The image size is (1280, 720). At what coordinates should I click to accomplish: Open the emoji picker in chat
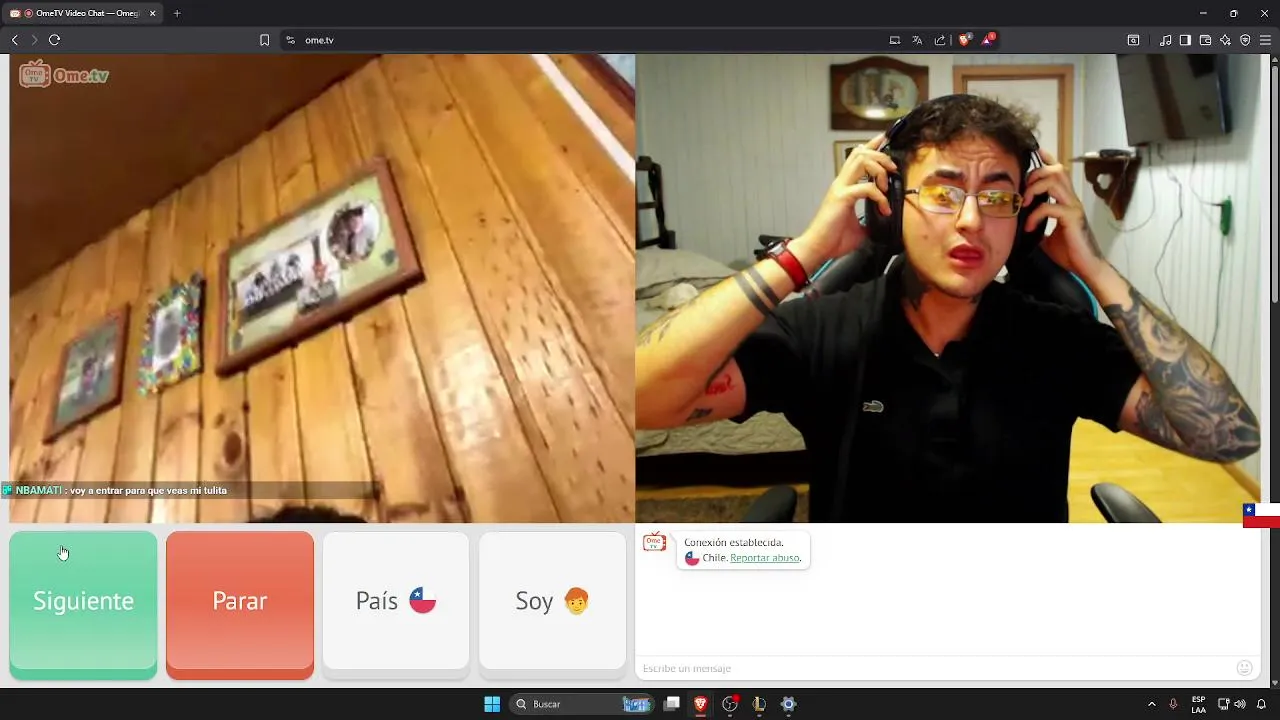pos(1245,668)
